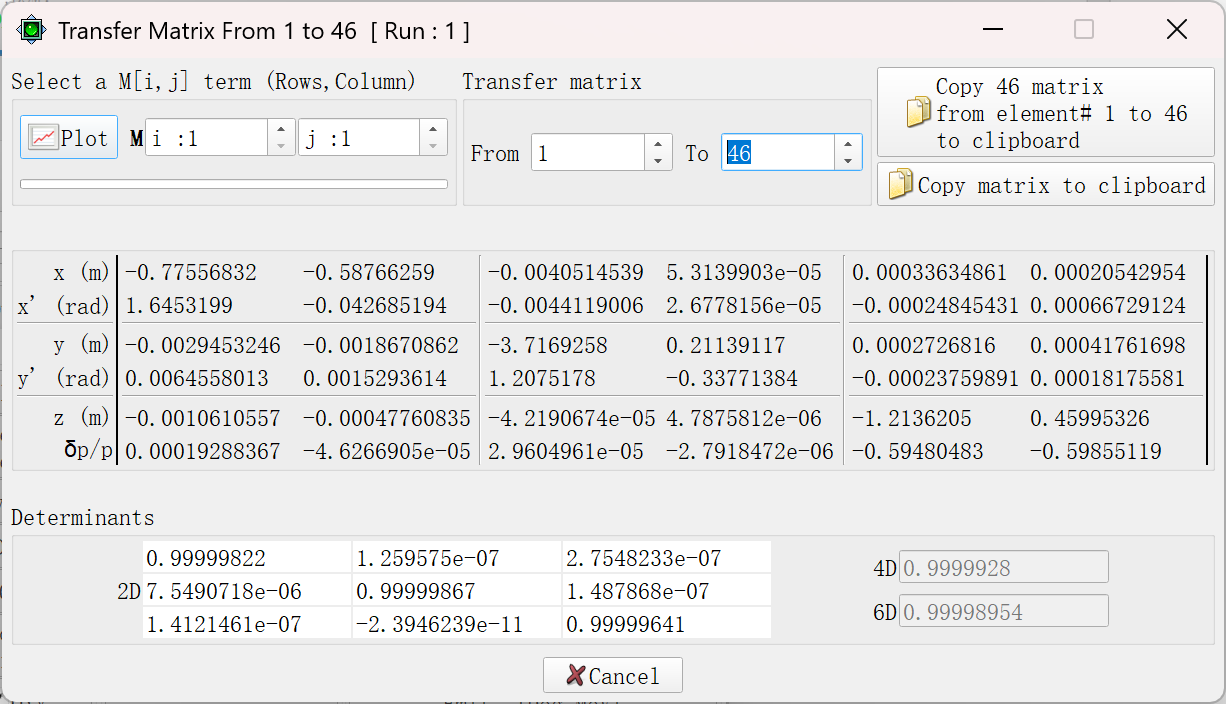
Task: Increase the To element value
Action: (x=848, y=144)
